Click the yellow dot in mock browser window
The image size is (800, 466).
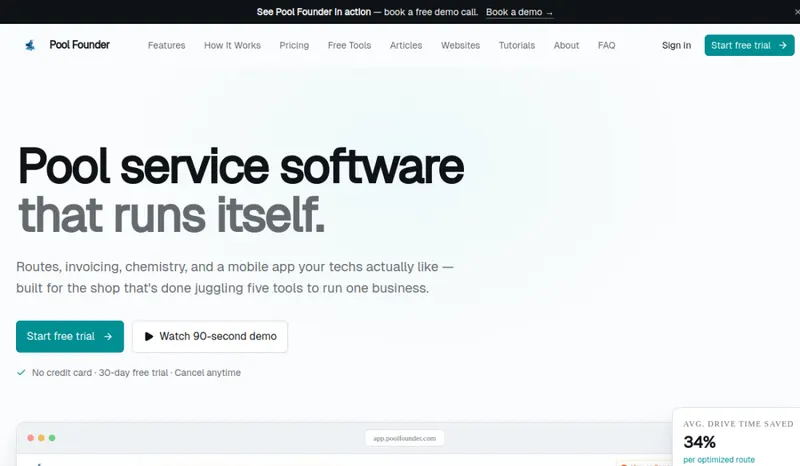pyautogui.click(x=41, y=438)
